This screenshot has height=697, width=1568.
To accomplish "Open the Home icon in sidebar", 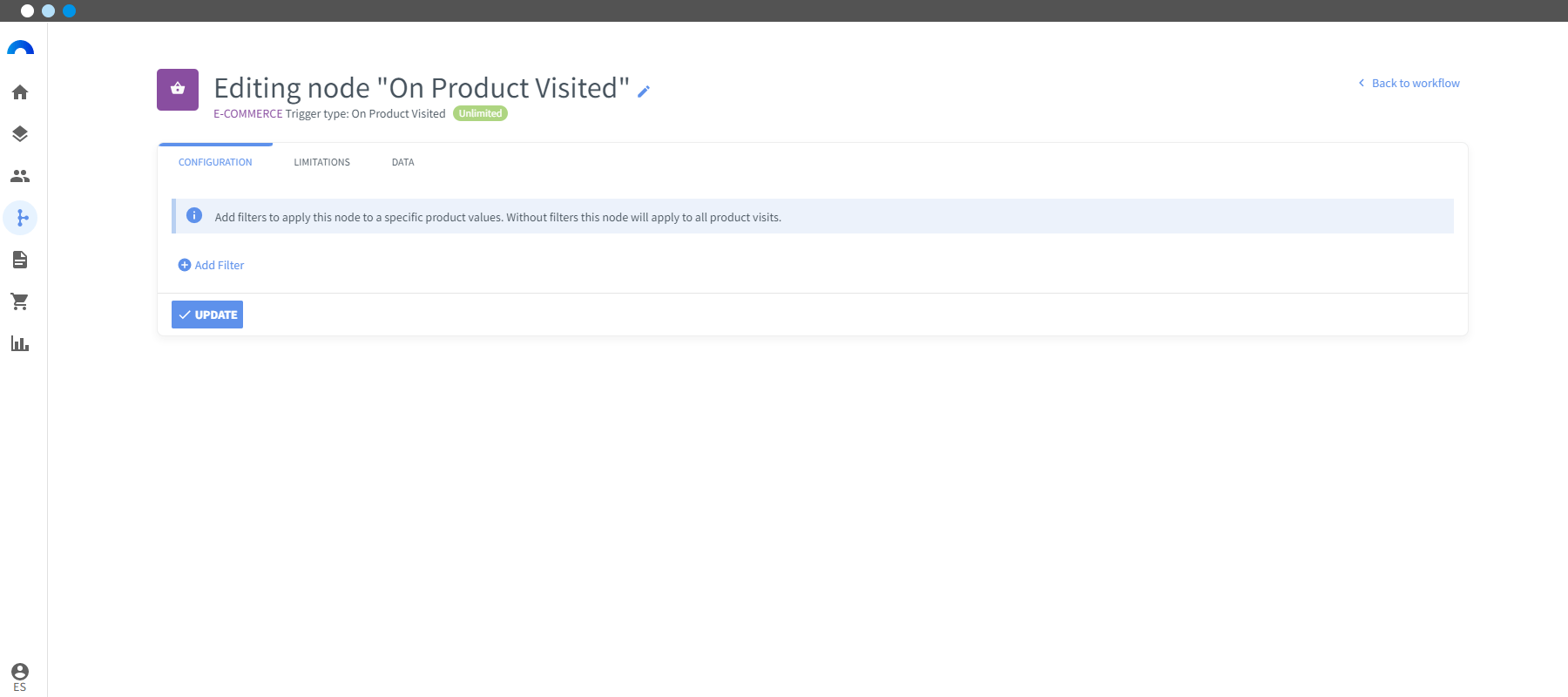I will coord(20,92).
